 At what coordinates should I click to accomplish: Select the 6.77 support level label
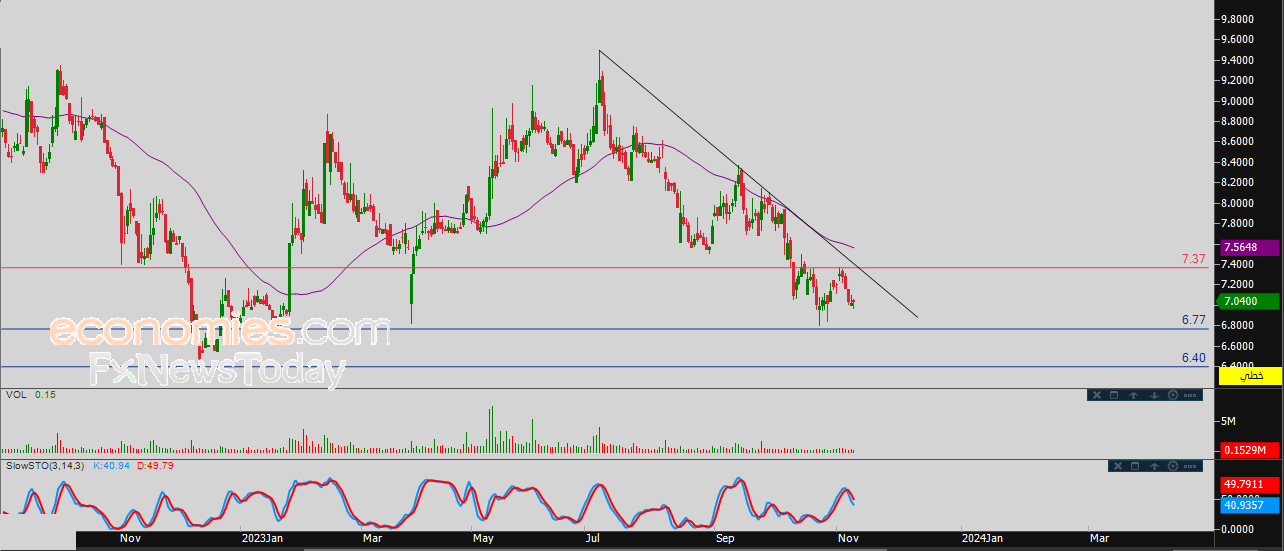pos(1193,320)
